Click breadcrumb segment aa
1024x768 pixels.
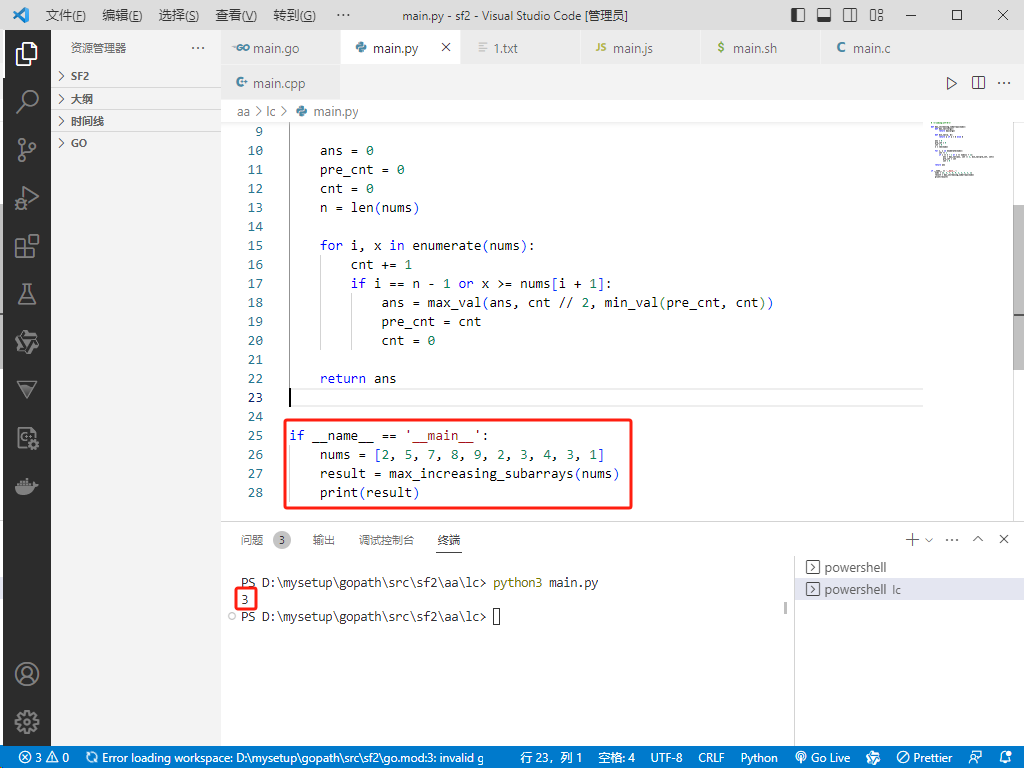click(244, 112)
